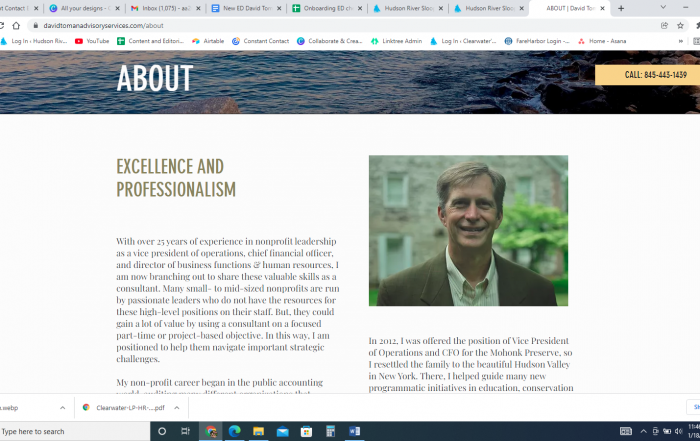This screenshot has height=441, width=700.
Task: Expand options for the webp download
Action: pyautogui.click(x=62, y=408)
